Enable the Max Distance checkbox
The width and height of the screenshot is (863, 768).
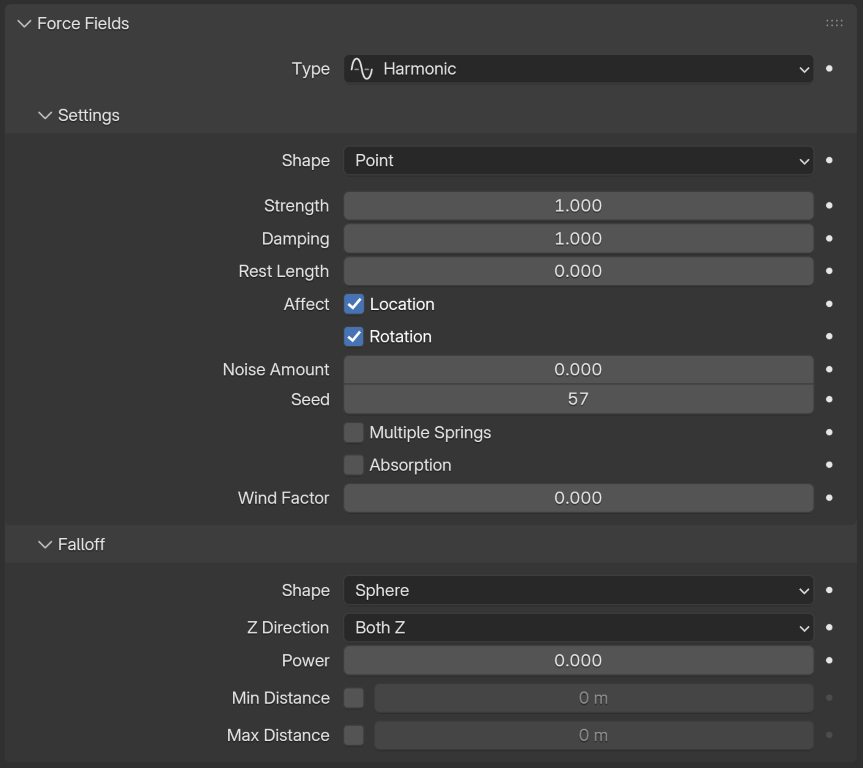(354, 735)
